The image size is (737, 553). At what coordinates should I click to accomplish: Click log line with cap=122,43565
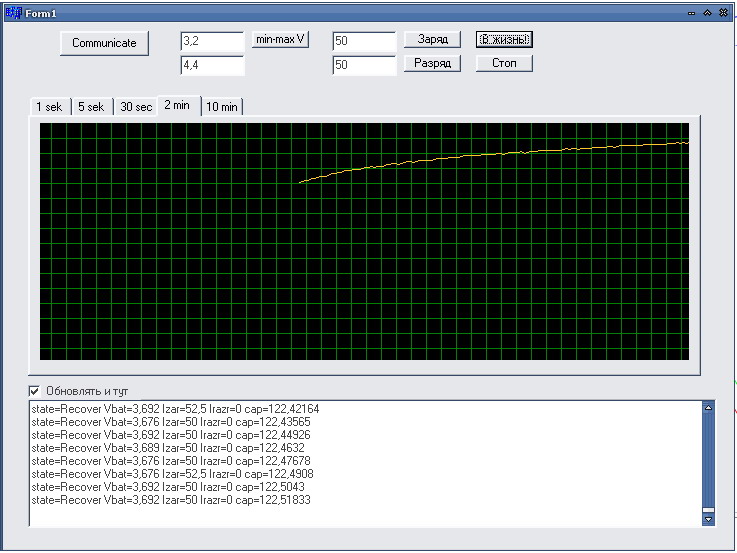coord(171,422)
